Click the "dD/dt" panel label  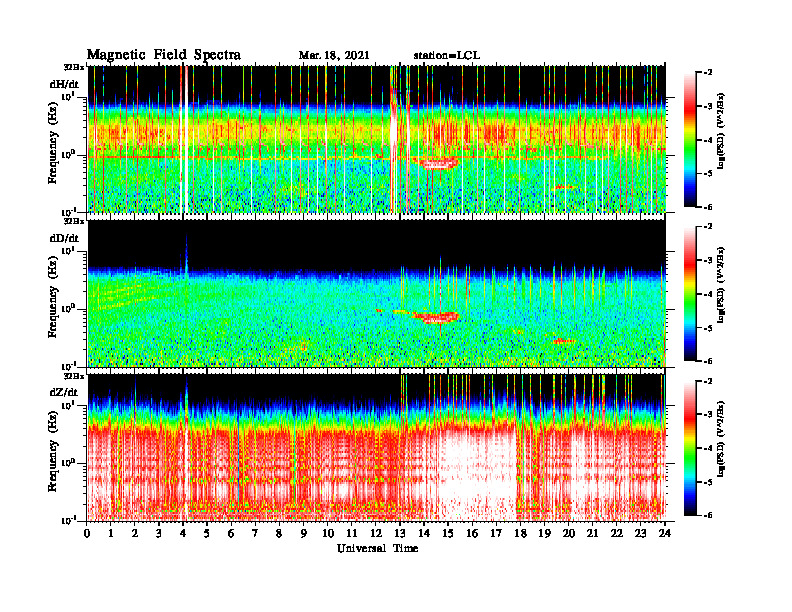tap(64, 238)
